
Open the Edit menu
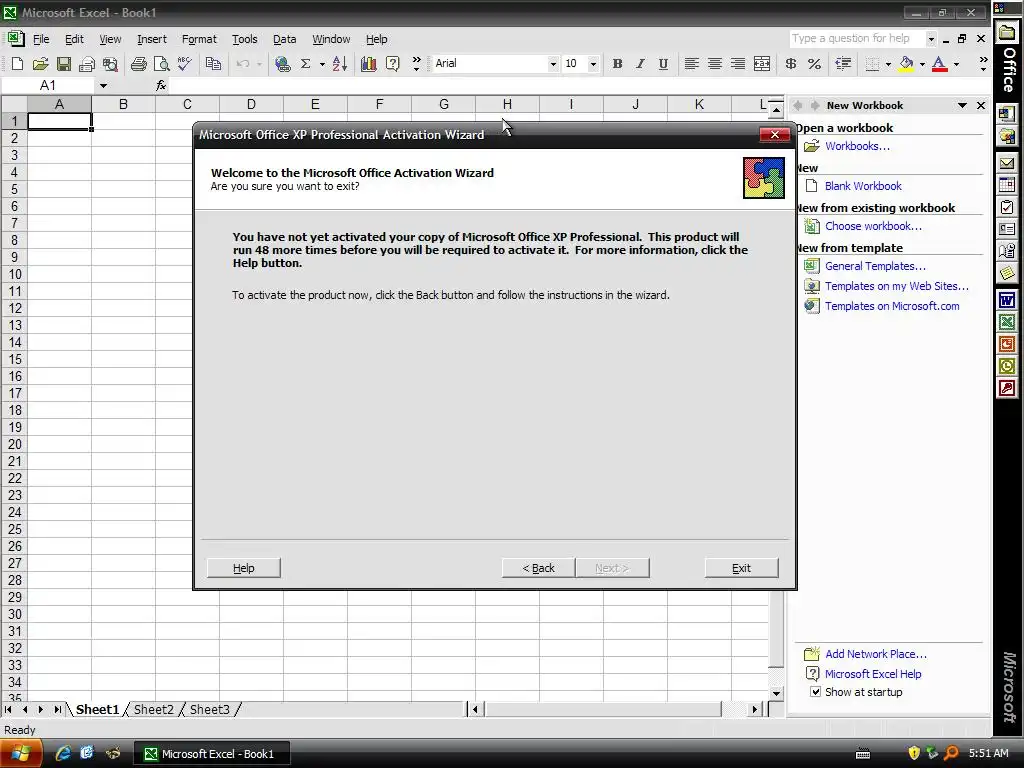click(74, 39)
